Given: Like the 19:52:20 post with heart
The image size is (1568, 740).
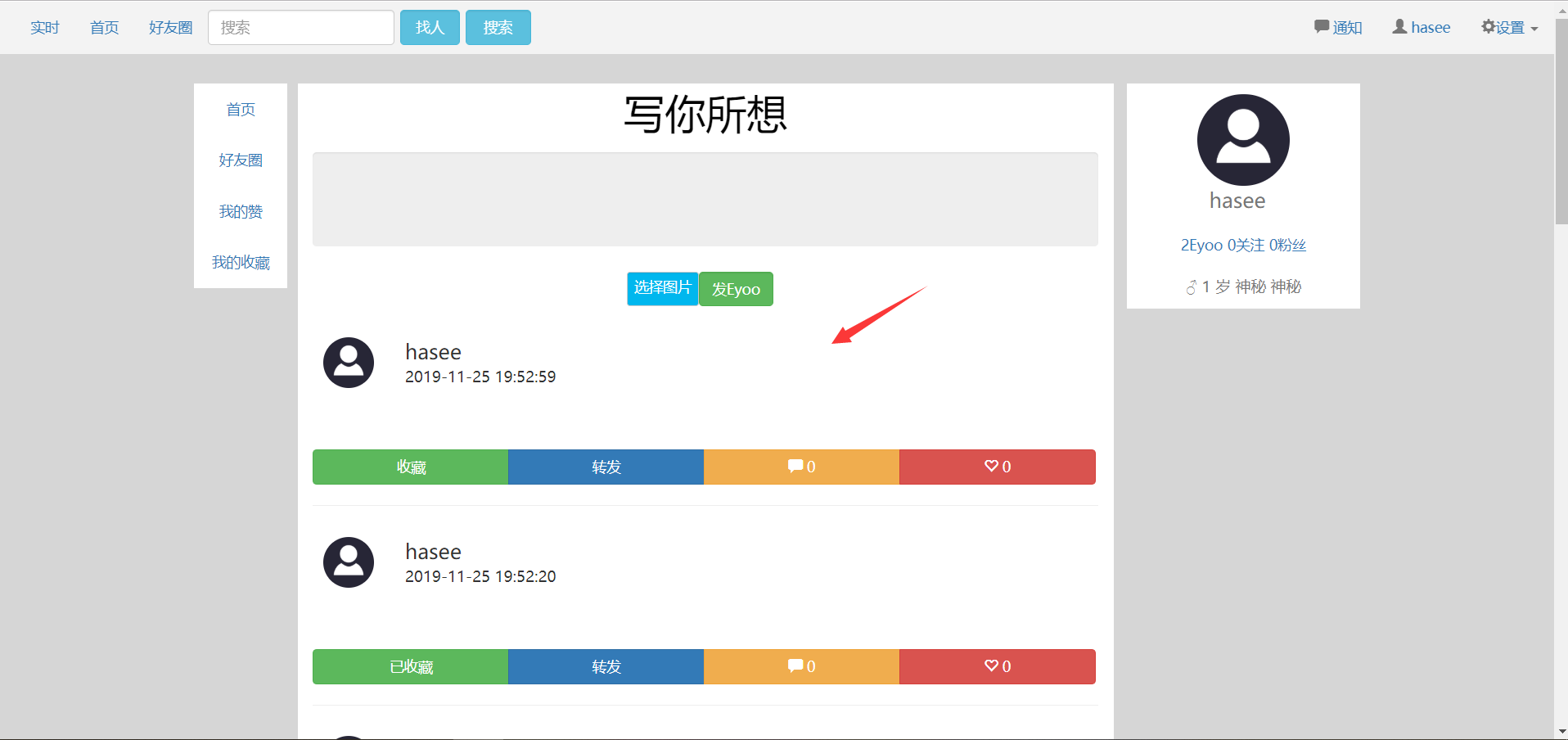Looking at the screenshot, I should [x=998, y=666].
